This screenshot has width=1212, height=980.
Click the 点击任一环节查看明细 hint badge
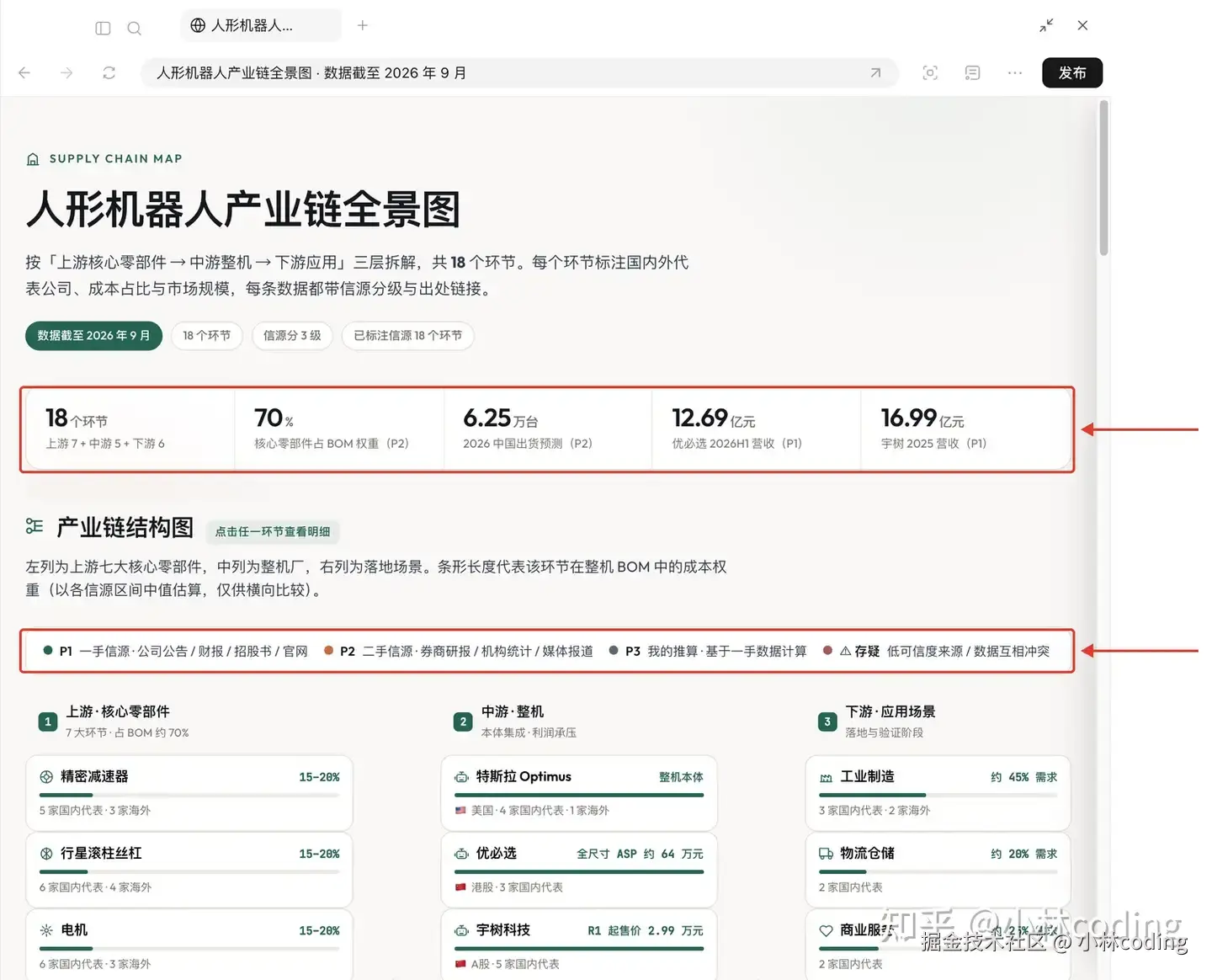(273, 531)
